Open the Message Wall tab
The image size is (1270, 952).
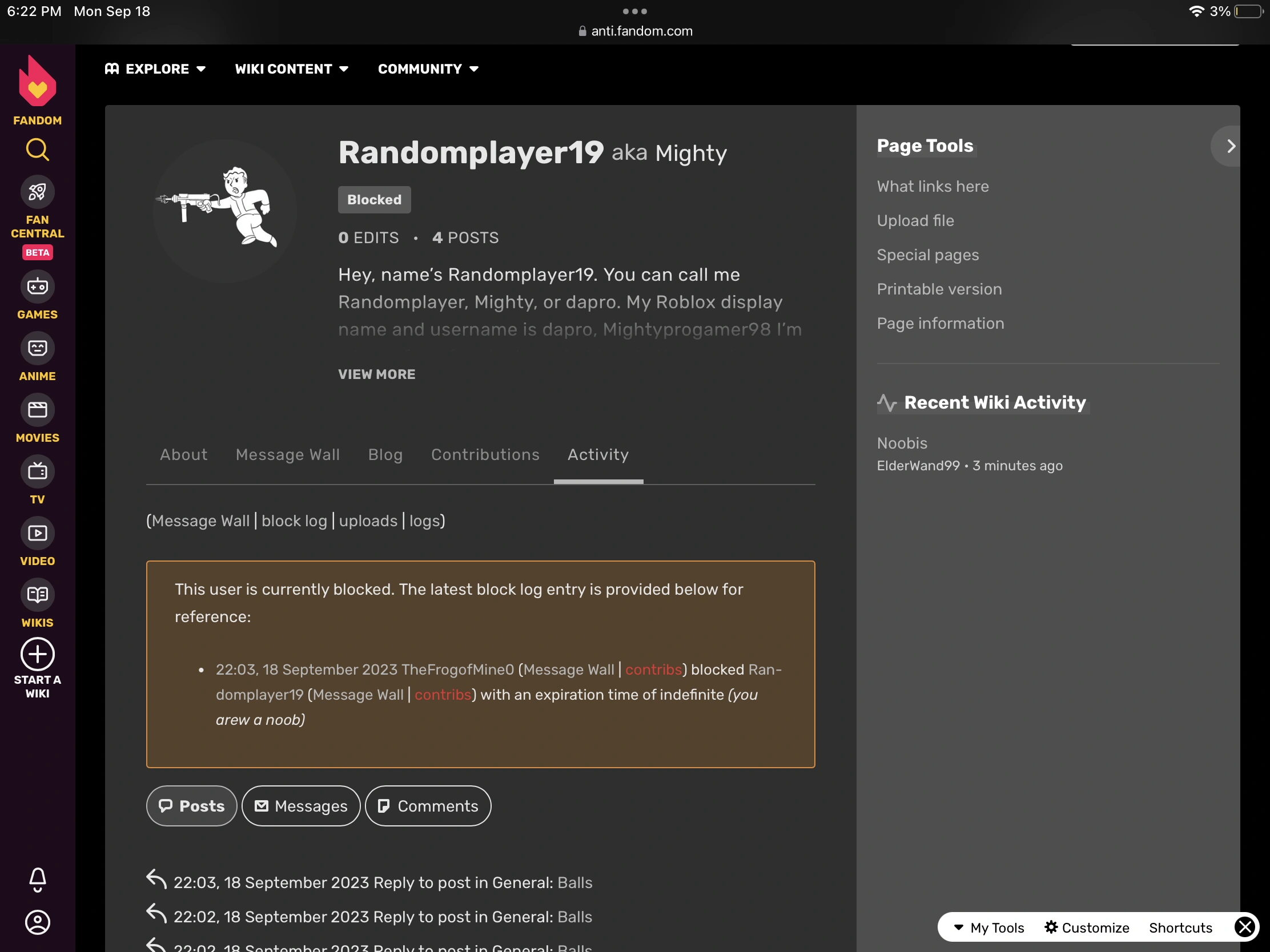(288, 454)
